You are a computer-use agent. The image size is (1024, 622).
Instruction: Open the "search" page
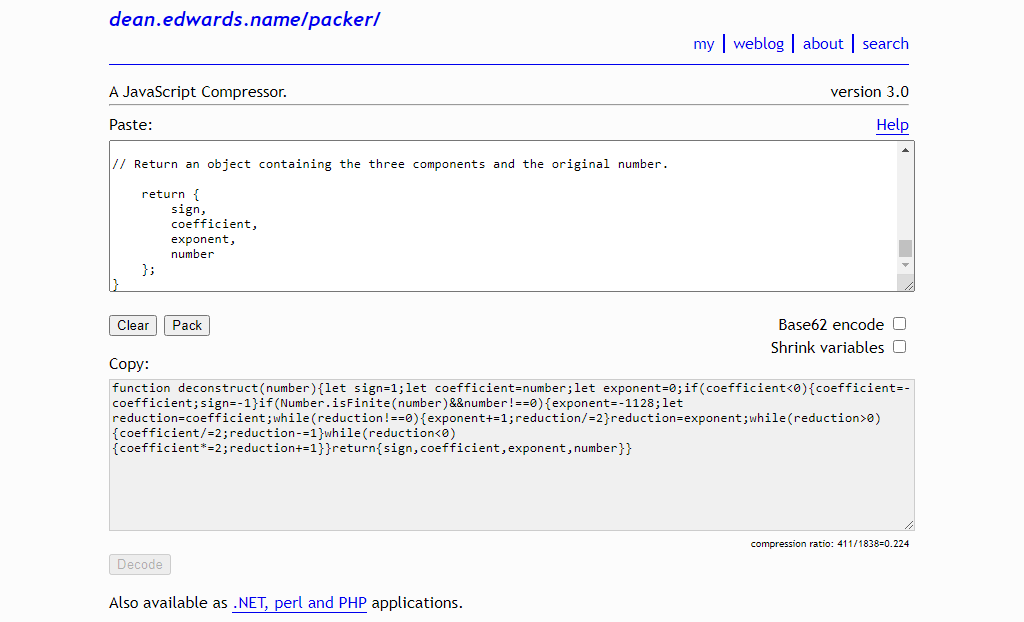[x=885, y=43]
